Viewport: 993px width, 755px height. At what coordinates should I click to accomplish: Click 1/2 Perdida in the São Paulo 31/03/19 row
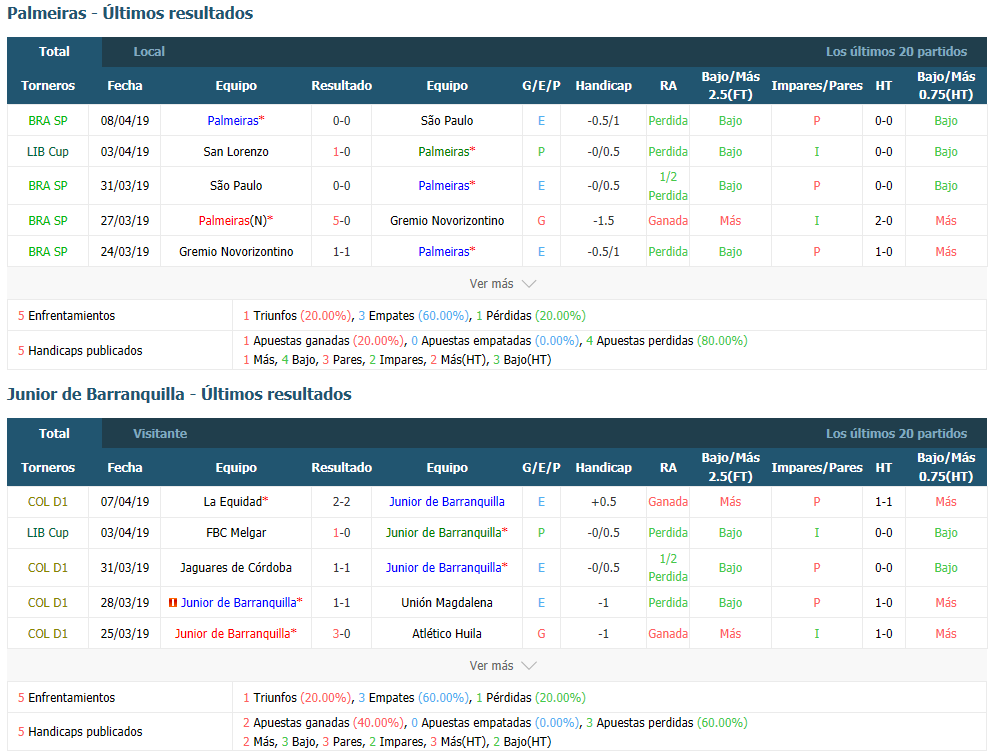tap(667, 186)
